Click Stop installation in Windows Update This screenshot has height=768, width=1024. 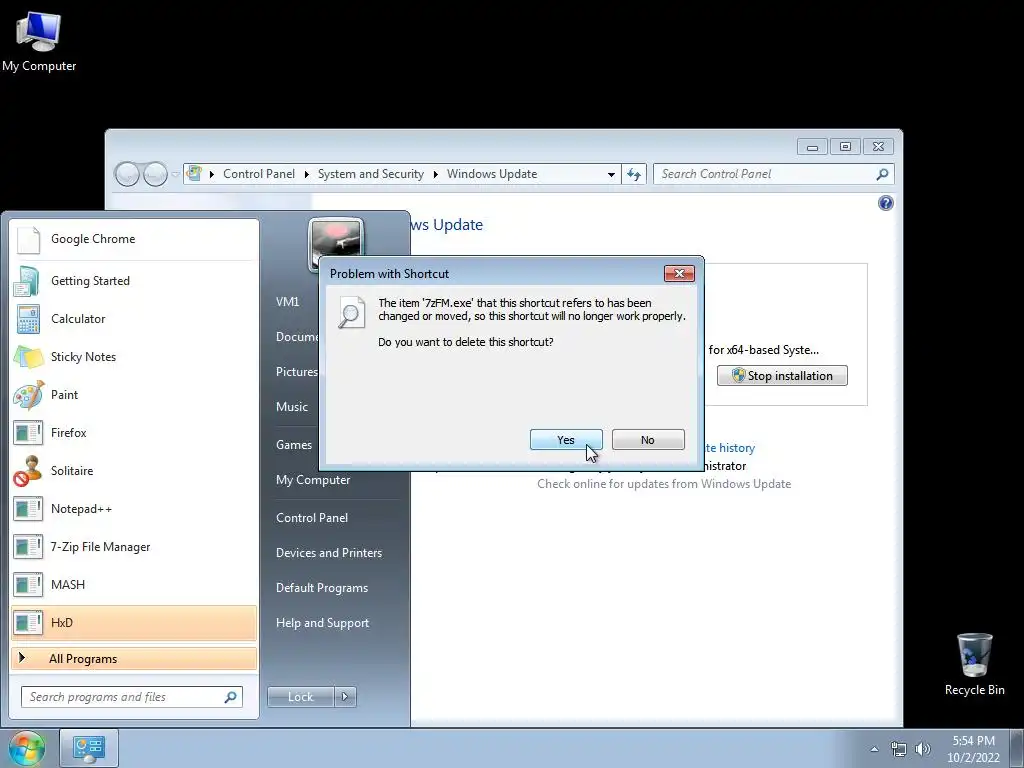pyautogui.click(x=782, y=376)
